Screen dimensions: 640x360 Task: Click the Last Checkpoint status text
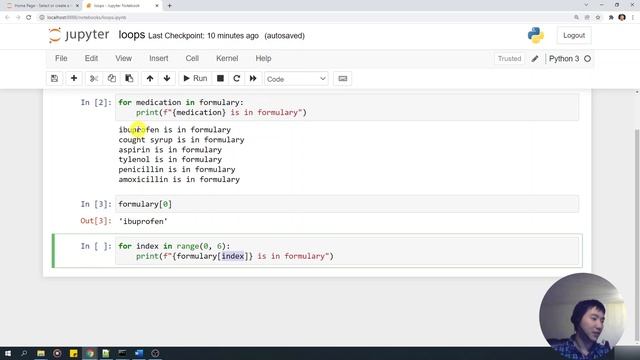(x=203, y=36)
